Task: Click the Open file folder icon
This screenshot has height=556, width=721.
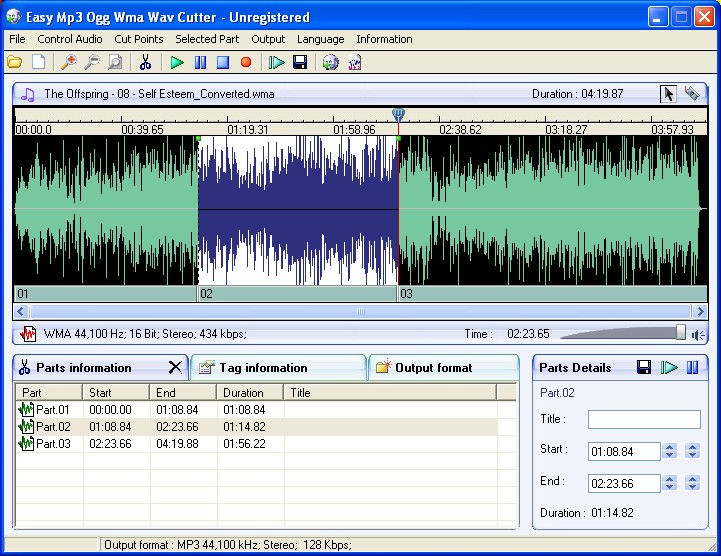Action: (15, 62)
